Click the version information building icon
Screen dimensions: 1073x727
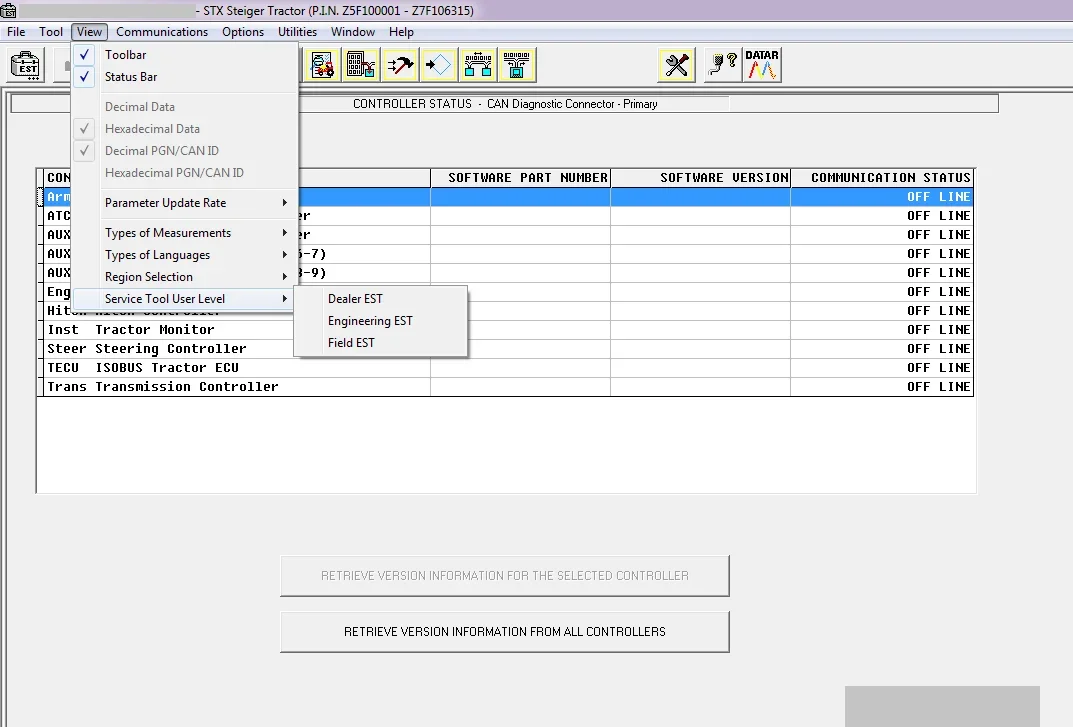(x=360, y=64)
